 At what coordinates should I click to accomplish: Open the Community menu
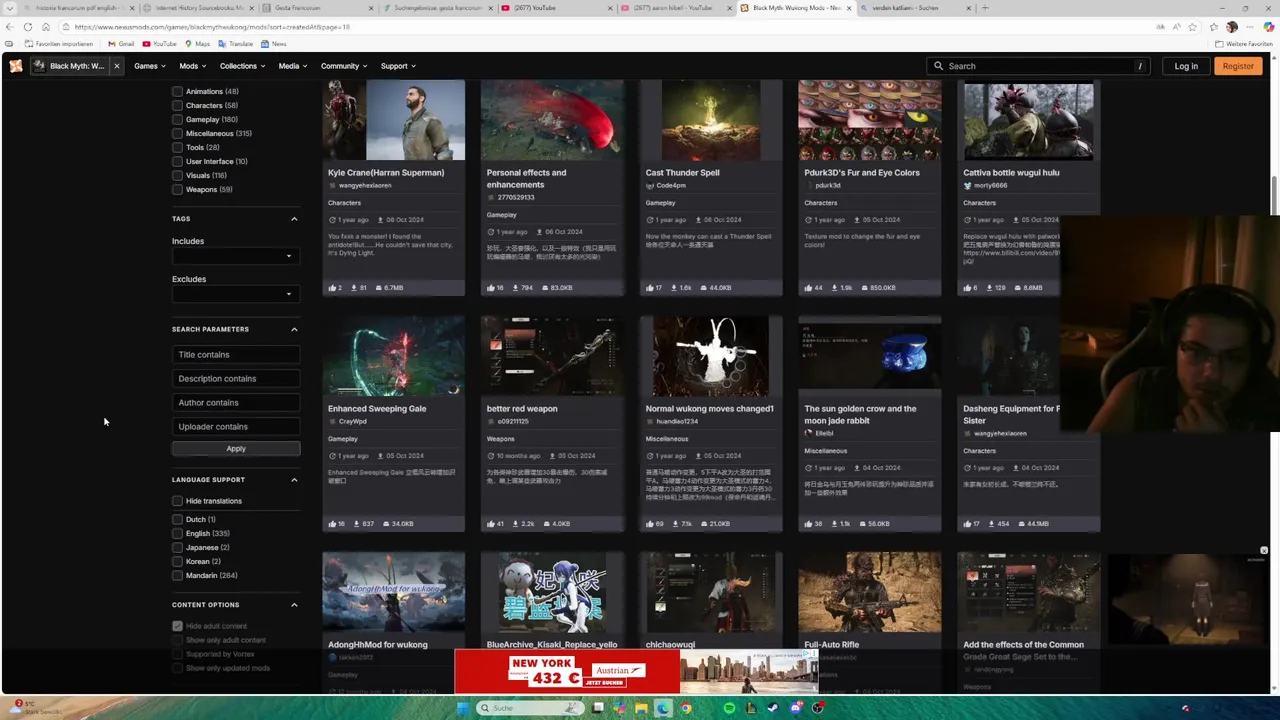coord(343,66)
